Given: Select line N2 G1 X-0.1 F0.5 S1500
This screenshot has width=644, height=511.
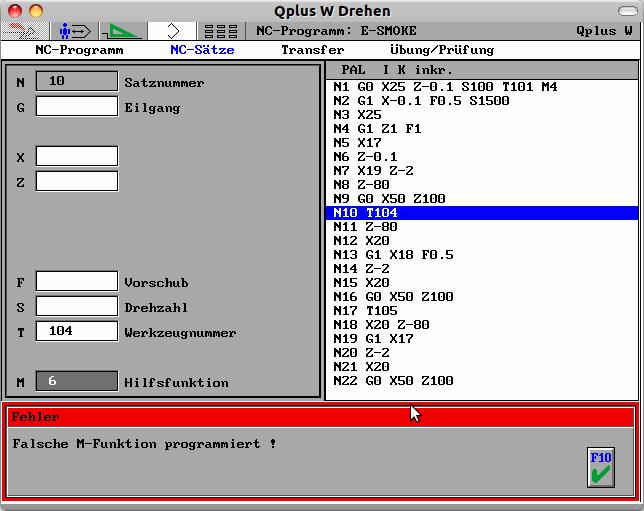Looking at the screenshot, I should point(482,101).
